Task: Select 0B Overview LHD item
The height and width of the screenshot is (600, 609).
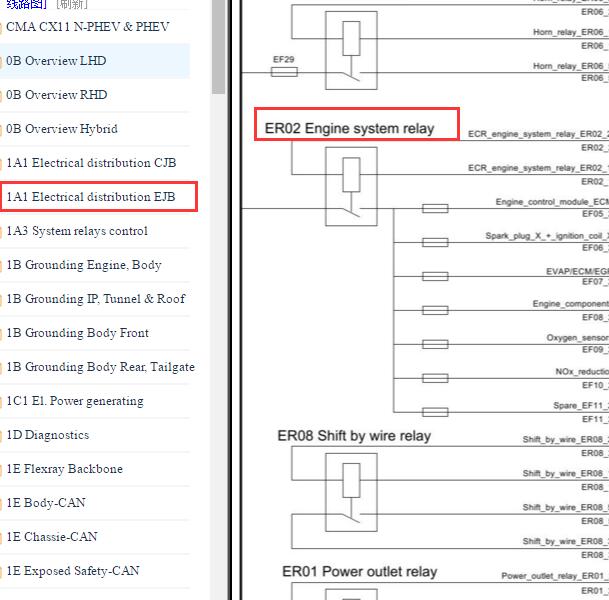Action: 56,61
